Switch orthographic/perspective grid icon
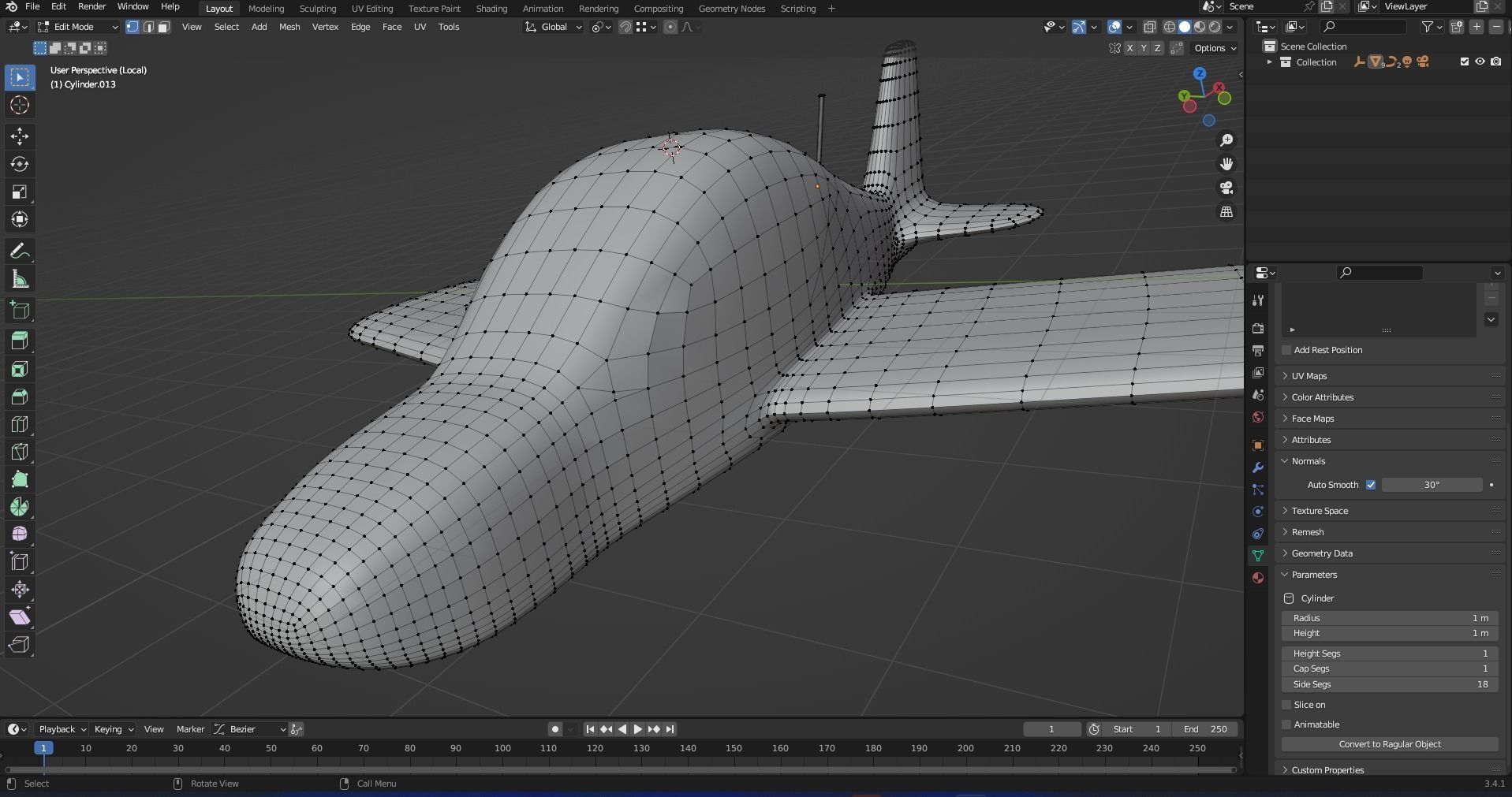Viewport: 1512px width, 797px height. tap(1226, 212)
